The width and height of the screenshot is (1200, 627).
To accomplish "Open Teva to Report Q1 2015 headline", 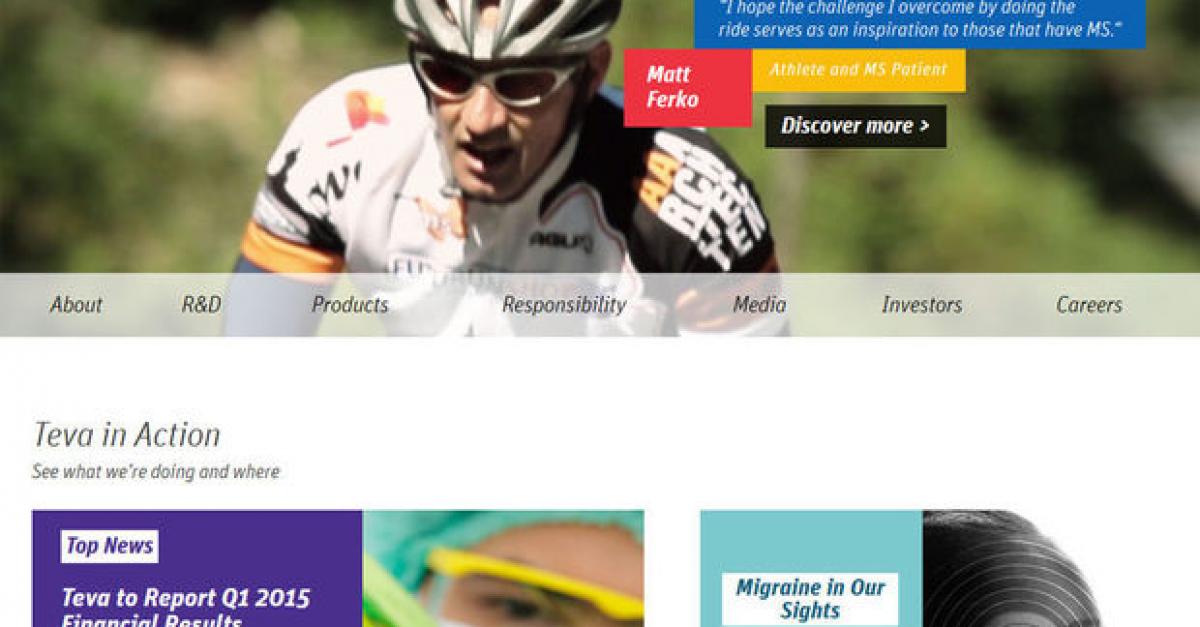I will tap(186, 606).
